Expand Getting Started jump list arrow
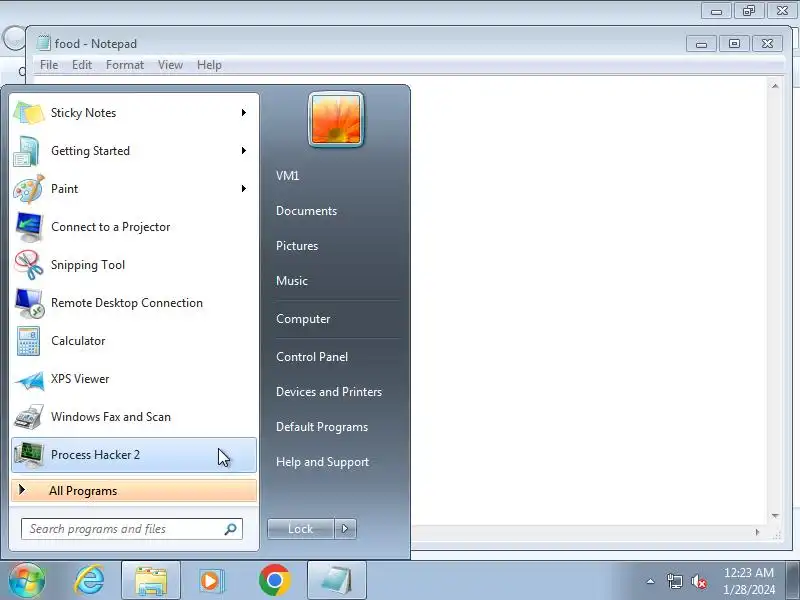 pyautogui.click(x=244, y=151)
